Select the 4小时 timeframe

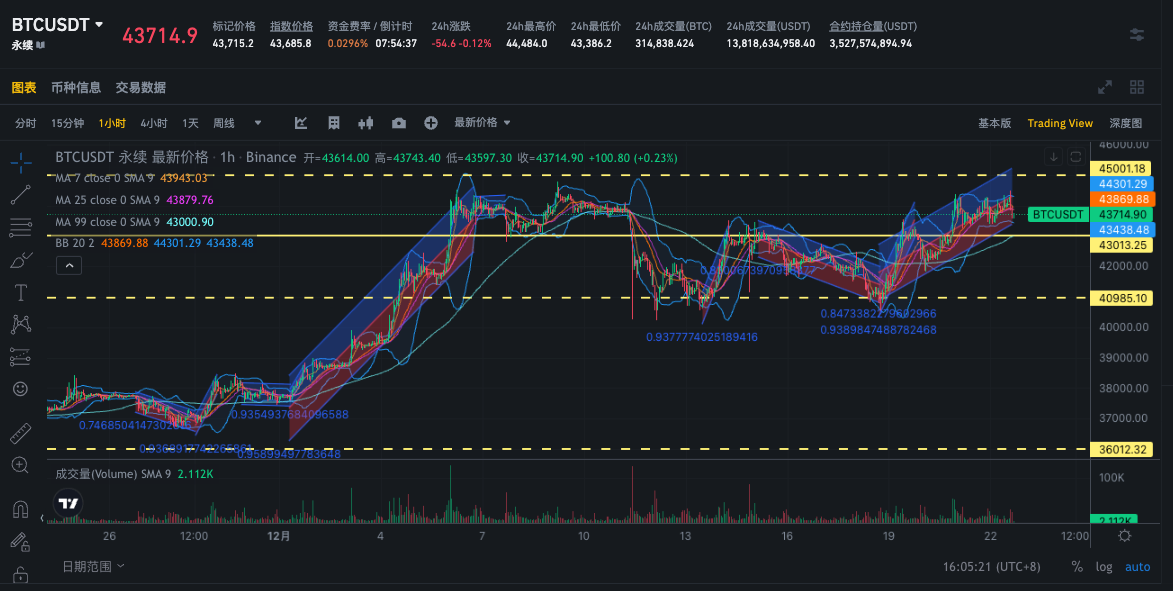click(153, 123)
